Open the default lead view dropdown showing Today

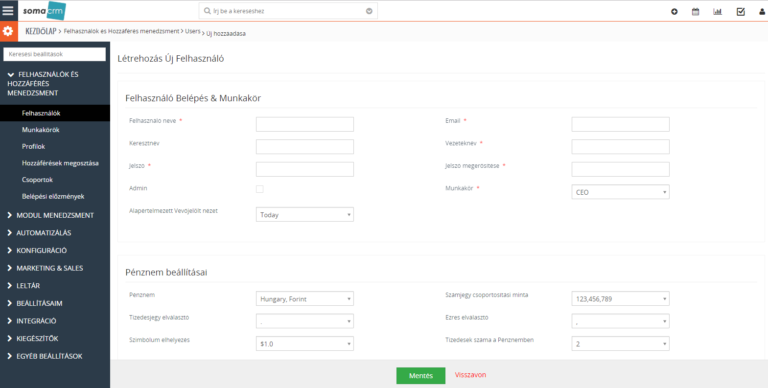pyautogui.click(x=305, y=215)
